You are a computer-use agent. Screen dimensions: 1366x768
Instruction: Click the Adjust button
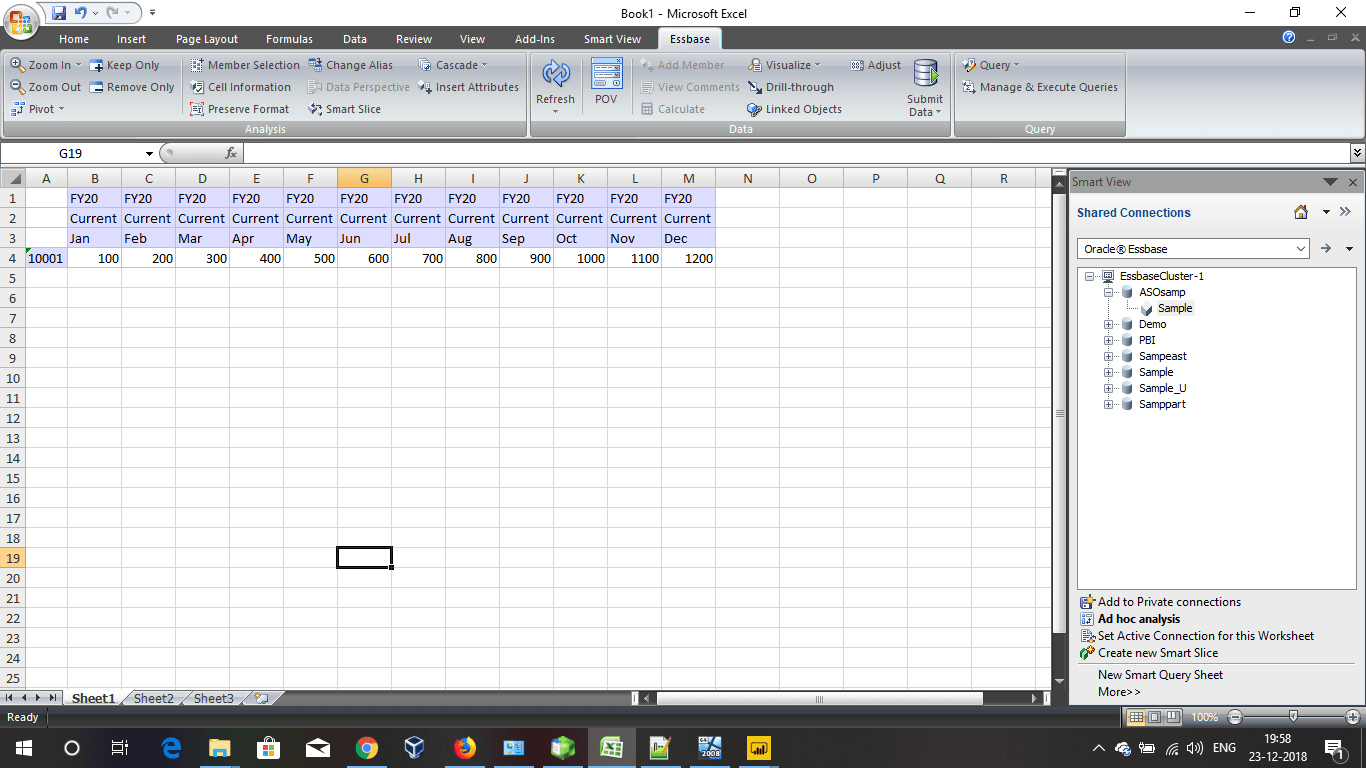tap(876, 65)
